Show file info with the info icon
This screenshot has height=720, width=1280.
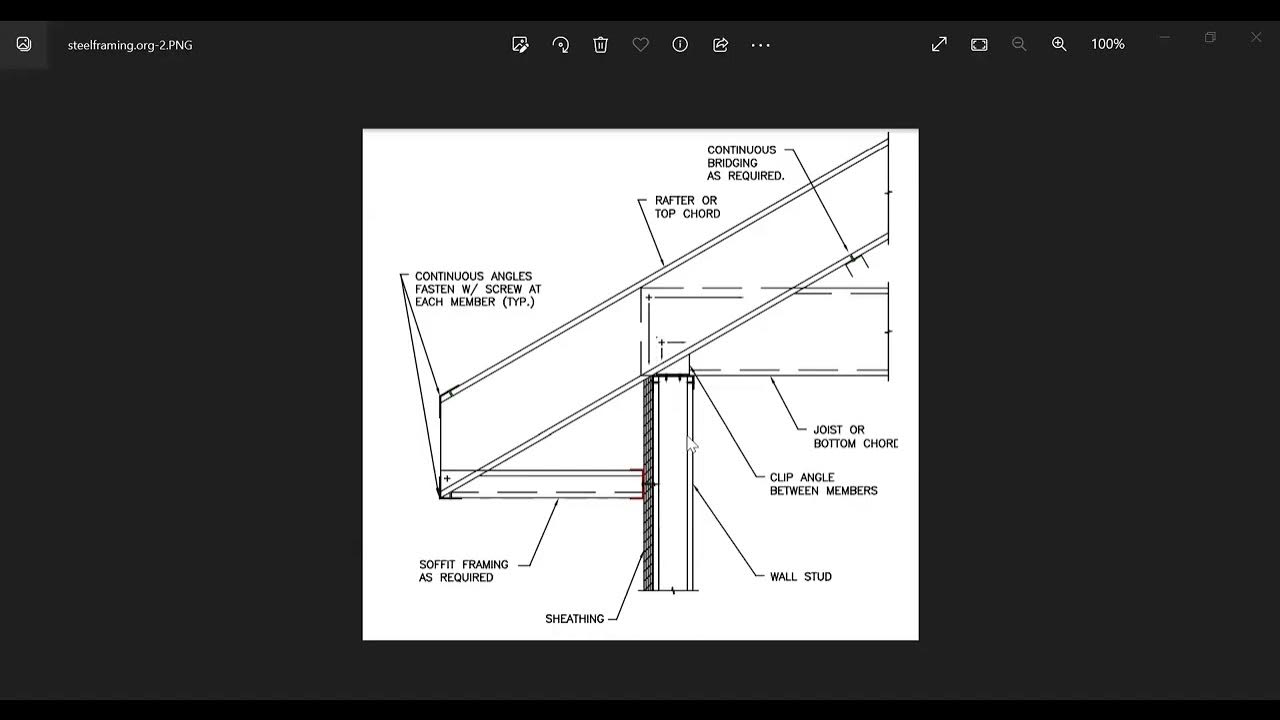click(x=680, y=44)
